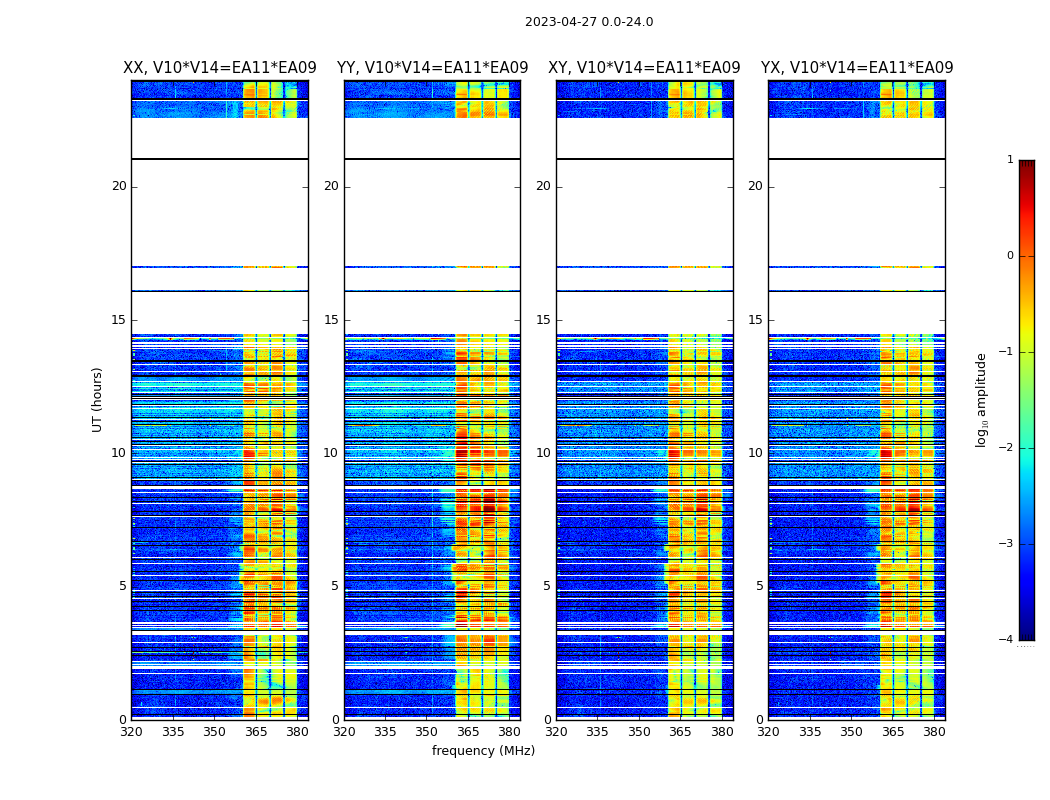Click the 365 frequency tick under XX panel
1050x800 pixels.
pyautogui.click(x=256, y=732)
